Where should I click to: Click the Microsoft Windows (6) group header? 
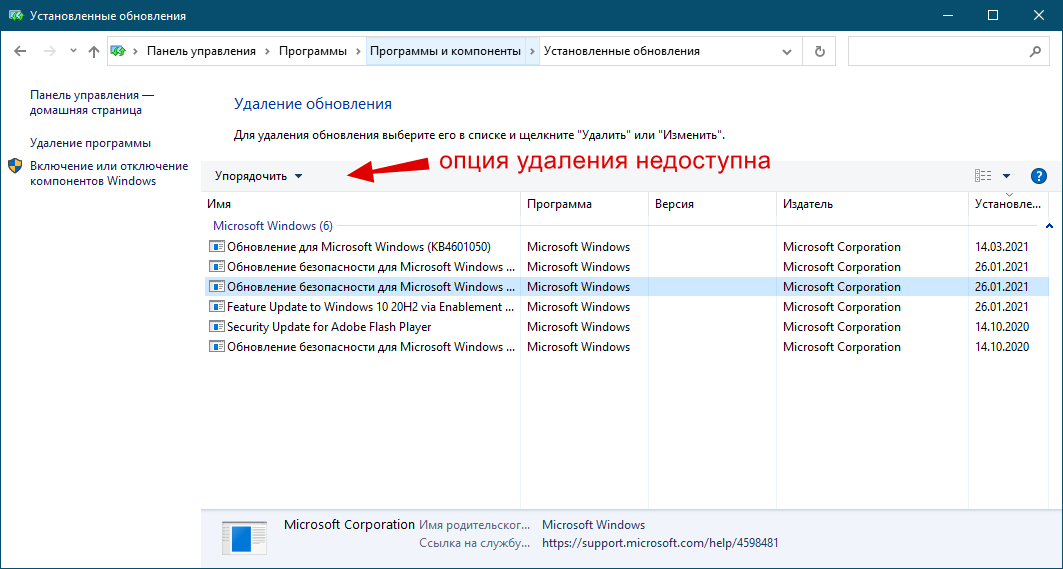click(x=273, y=226)
